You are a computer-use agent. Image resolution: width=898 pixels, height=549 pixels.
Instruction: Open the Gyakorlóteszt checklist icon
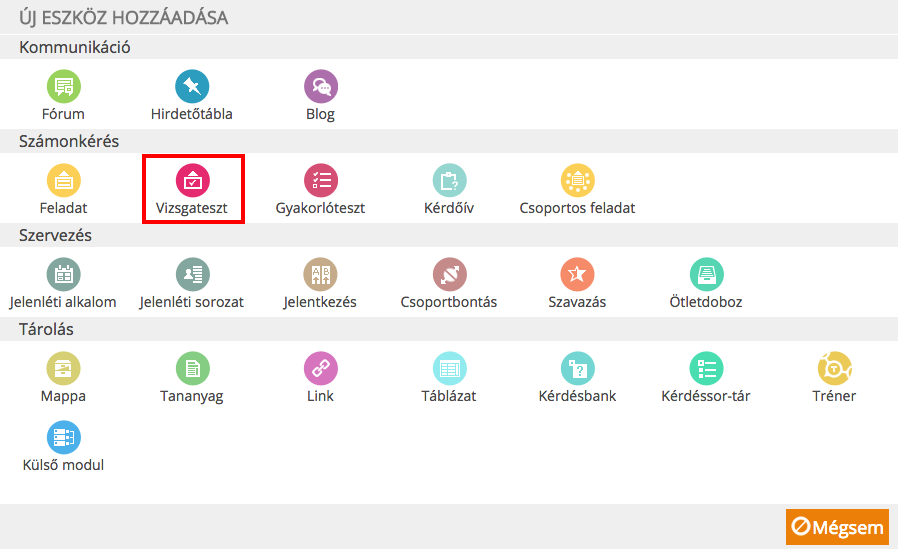pos(321,180)
